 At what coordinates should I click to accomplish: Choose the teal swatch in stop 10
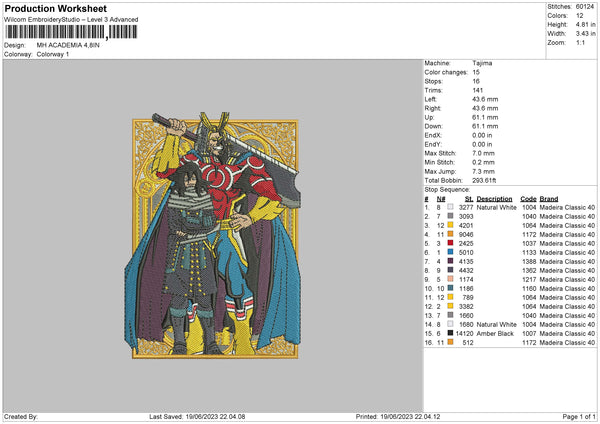click(x=452, y=288)
